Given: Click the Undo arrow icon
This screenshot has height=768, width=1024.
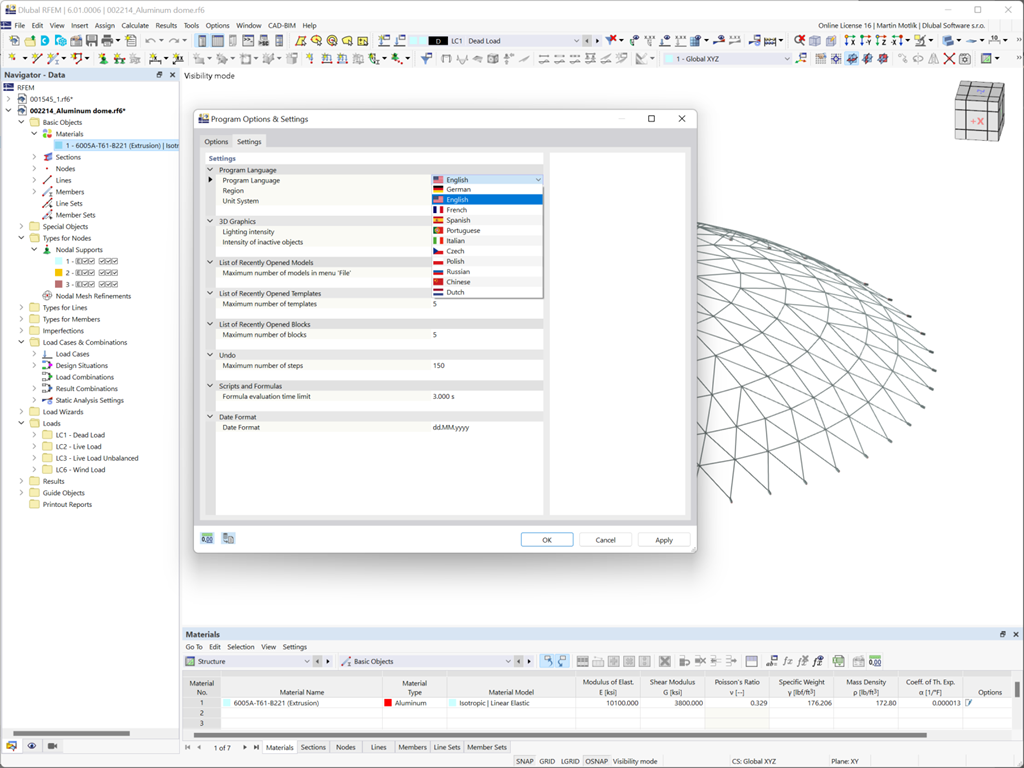Looking at the screenshot, I should (150, 40).
